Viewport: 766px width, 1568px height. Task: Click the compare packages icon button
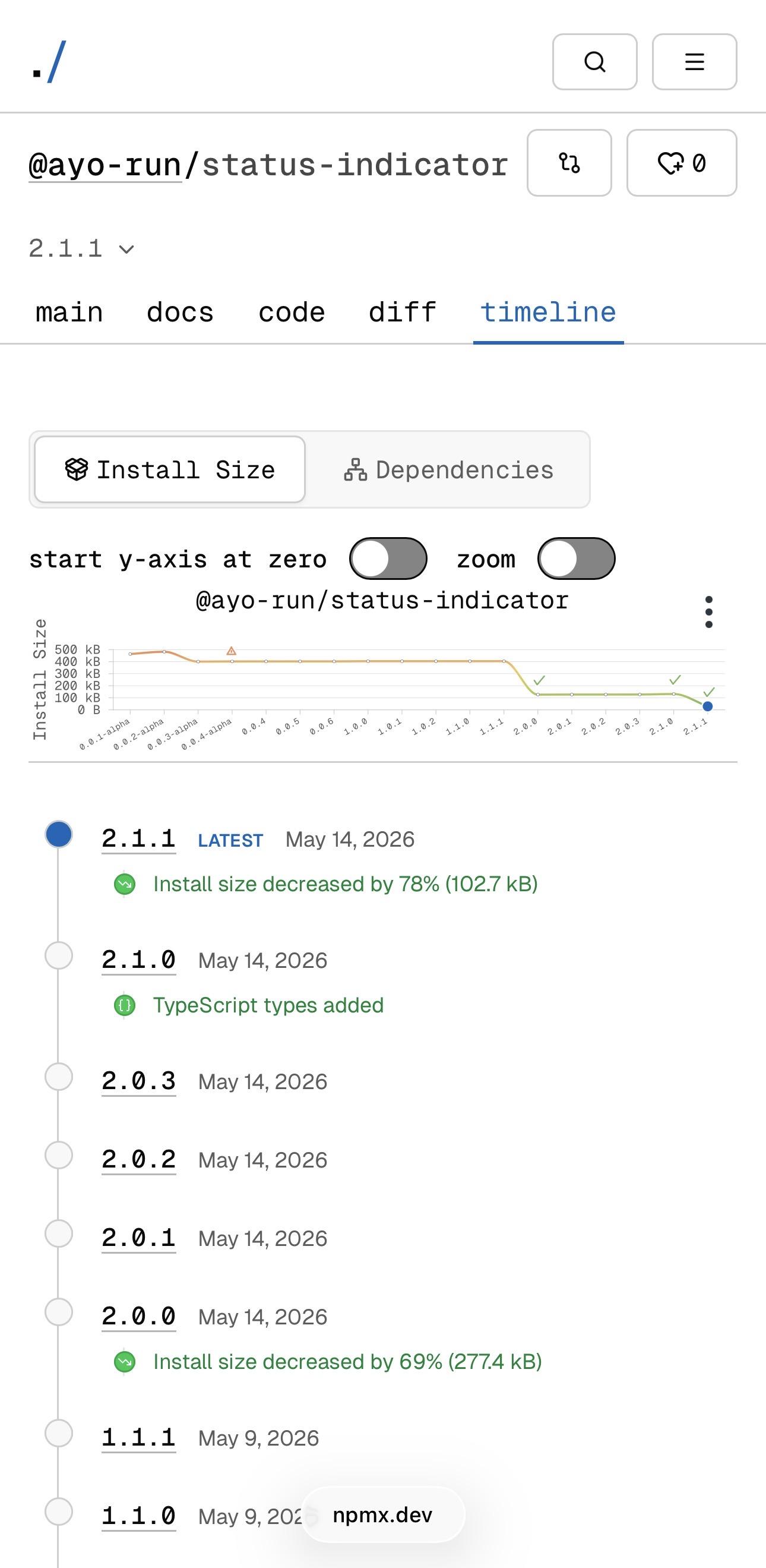point(569,163)
